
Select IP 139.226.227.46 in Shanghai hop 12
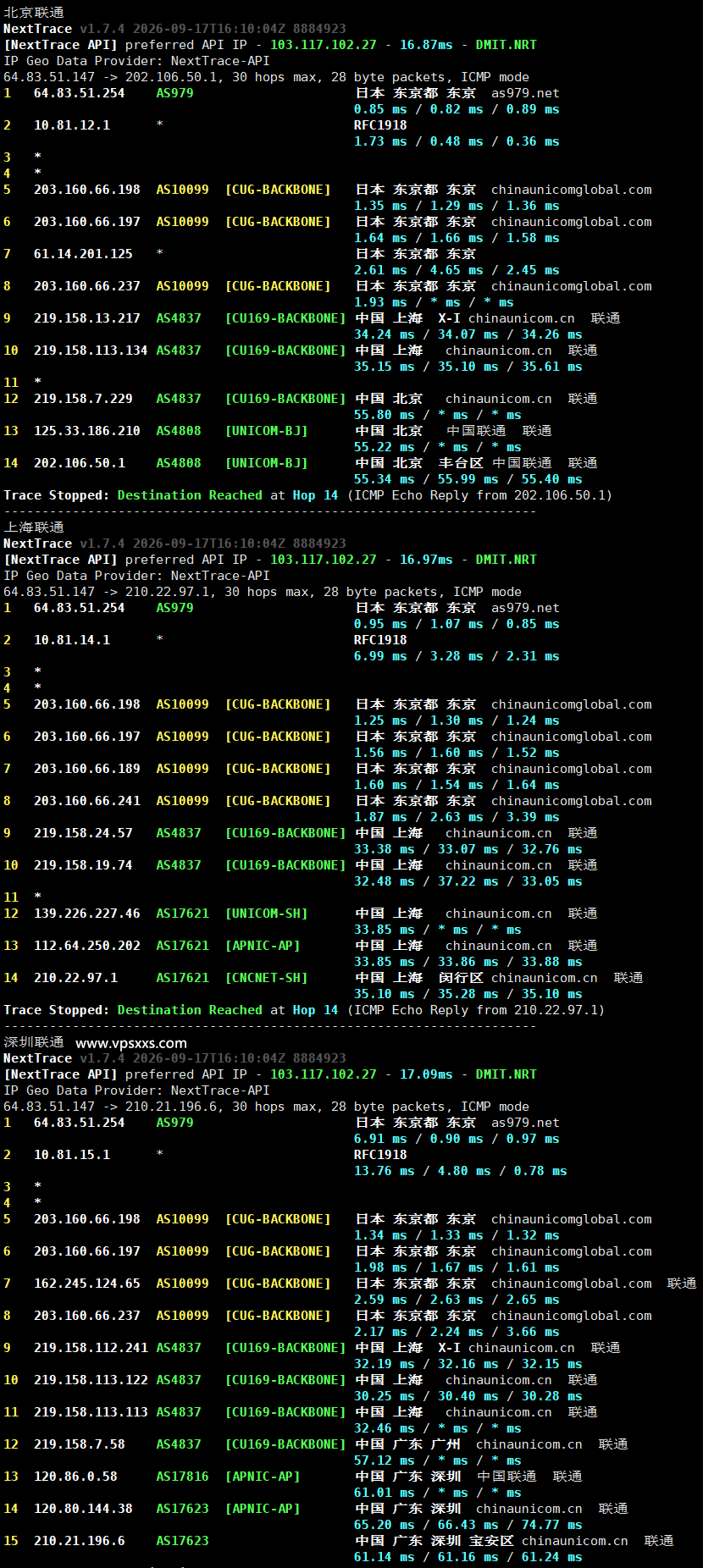[87, 914]
